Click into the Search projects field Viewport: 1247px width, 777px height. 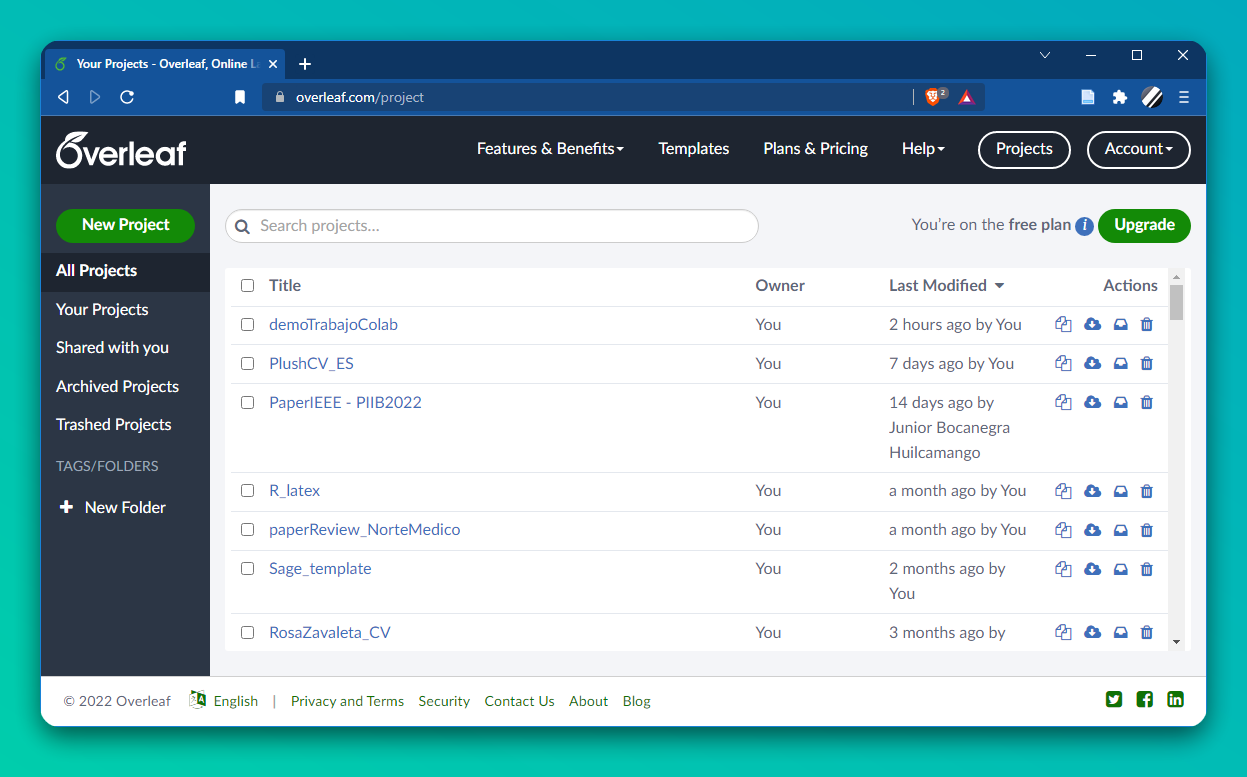click(492, 226)
